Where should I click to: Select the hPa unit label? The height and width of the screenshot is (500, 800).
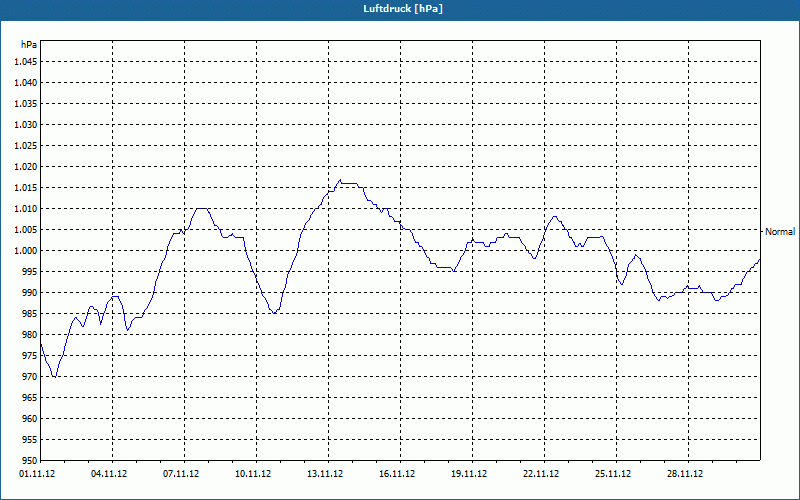[29, 44]
